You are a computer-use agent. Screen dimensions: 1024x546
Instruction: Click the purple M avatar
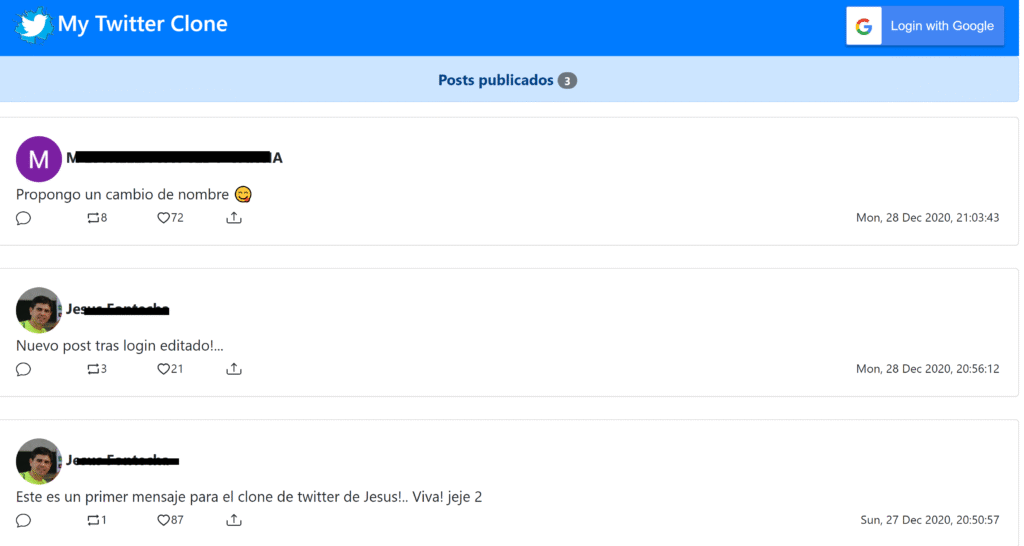click(39, 159)
